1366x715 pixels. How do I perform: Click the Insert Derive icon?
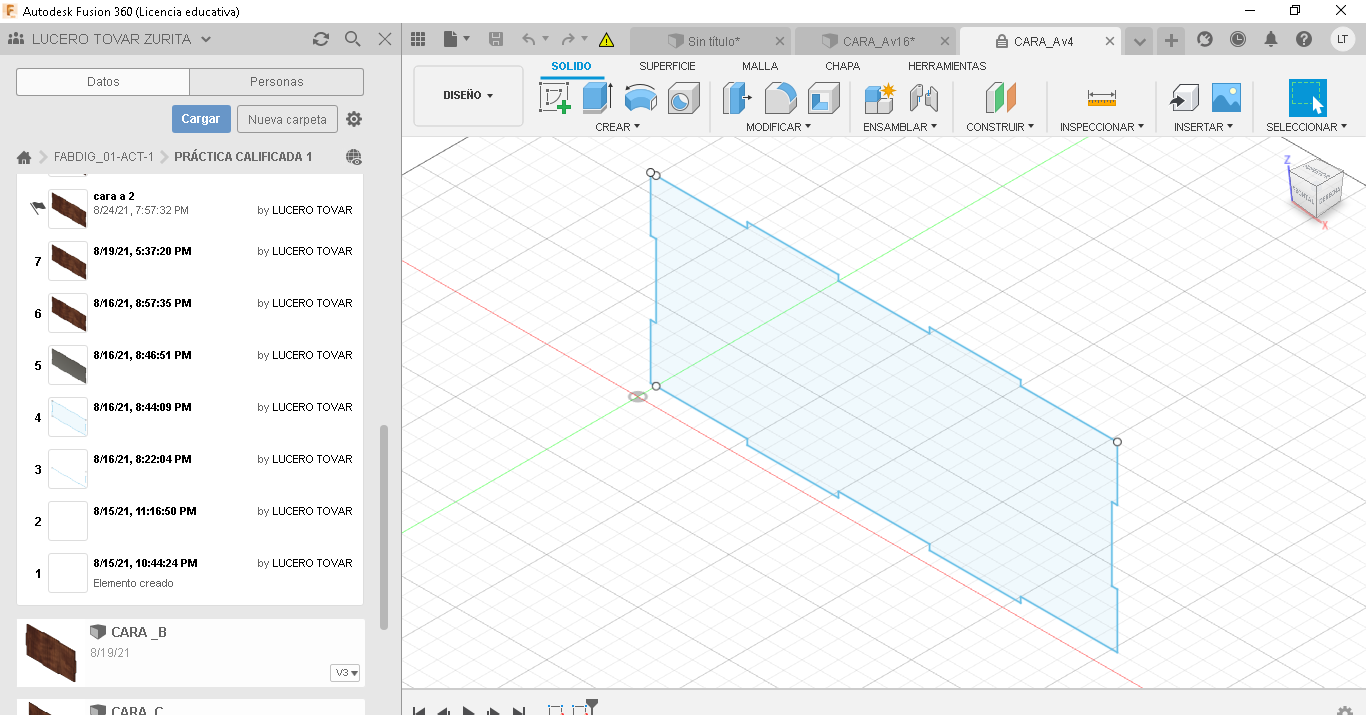click(1184, 98)
